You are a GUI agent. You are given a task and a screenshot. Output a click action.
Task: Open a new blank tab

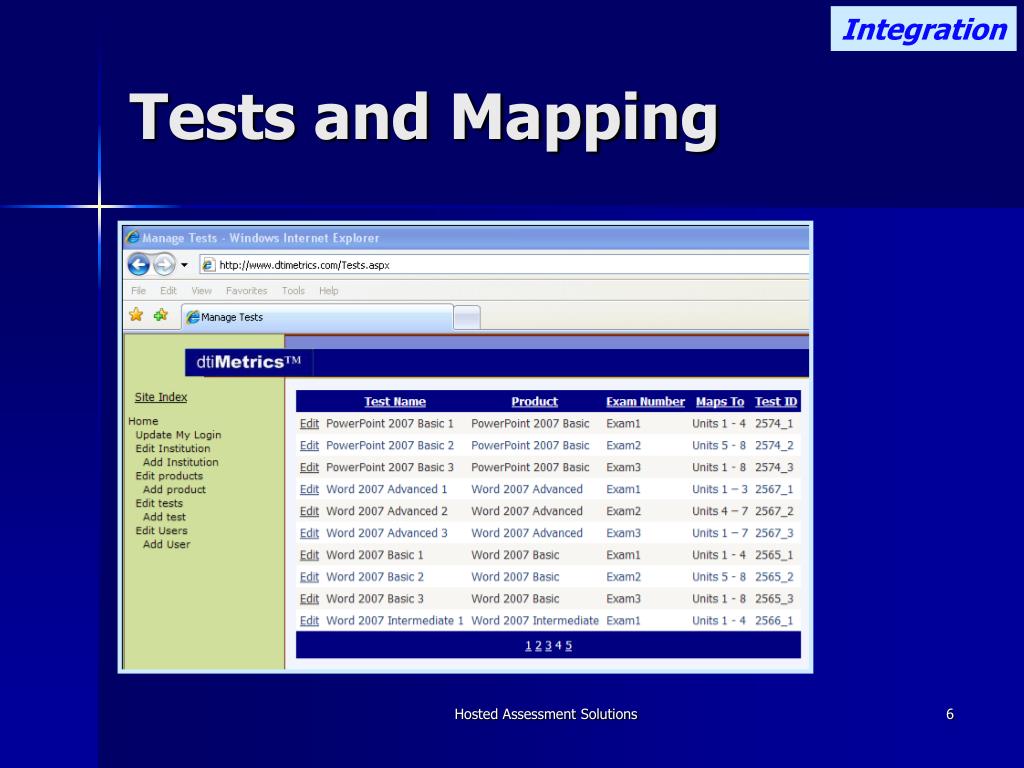pos(467,318)
